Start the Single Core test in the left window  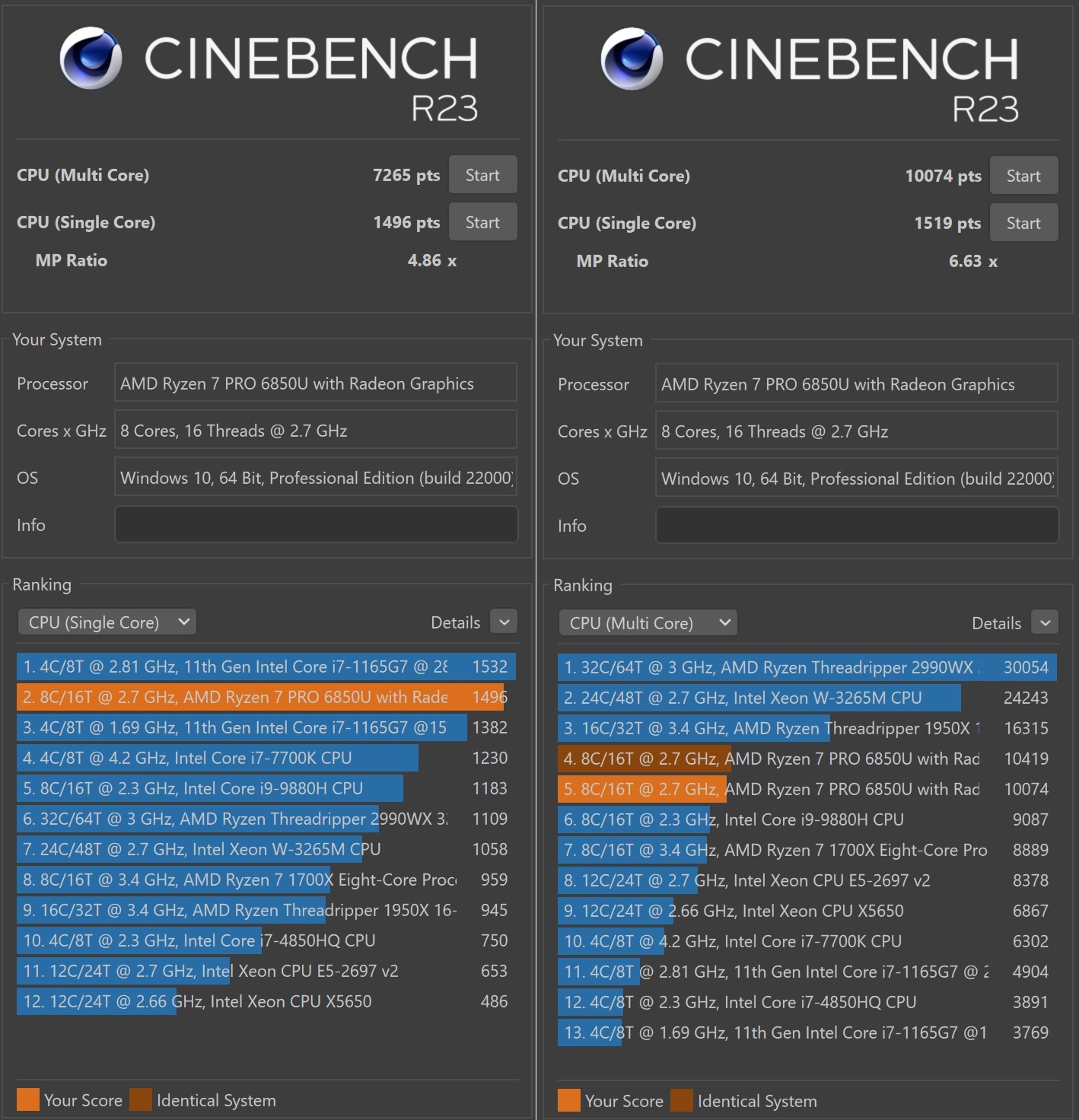pos(482,222)
